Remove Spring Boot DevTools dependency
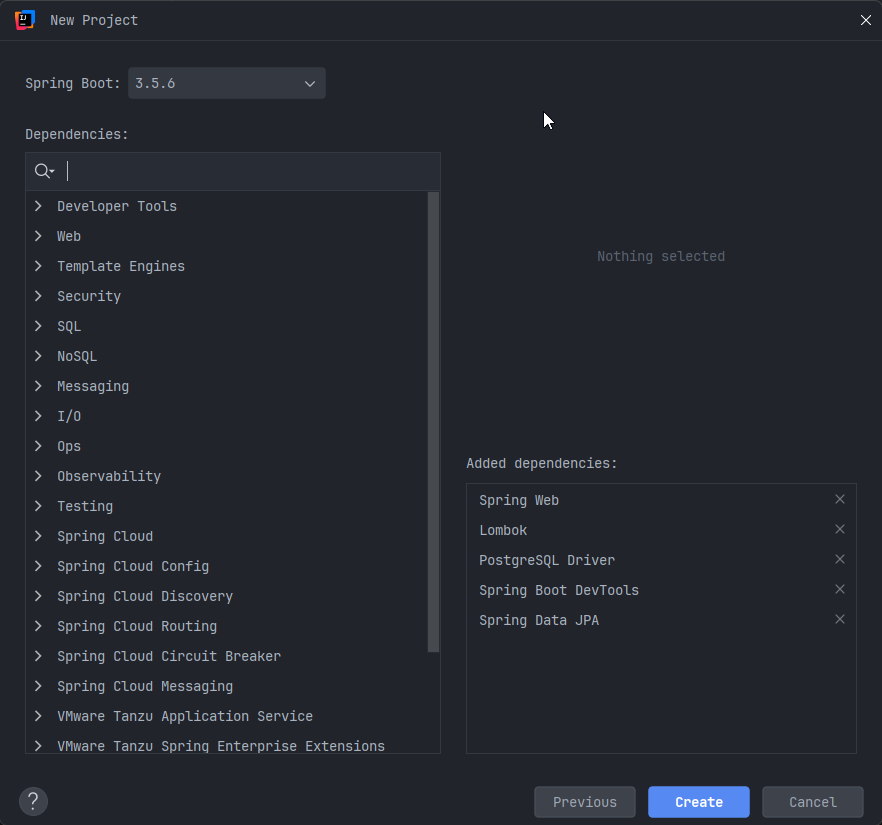 (839, 589)
